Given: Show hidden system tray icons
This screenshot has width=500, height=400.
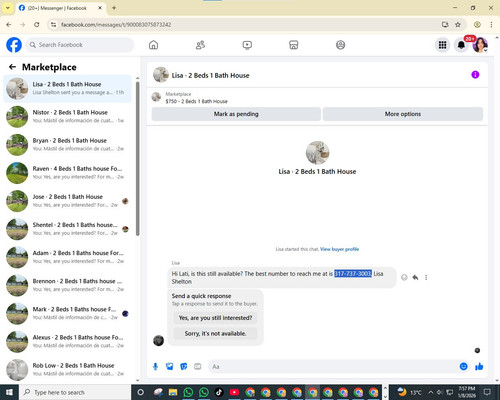Looking at the screenshot, I should pos(430,392).
